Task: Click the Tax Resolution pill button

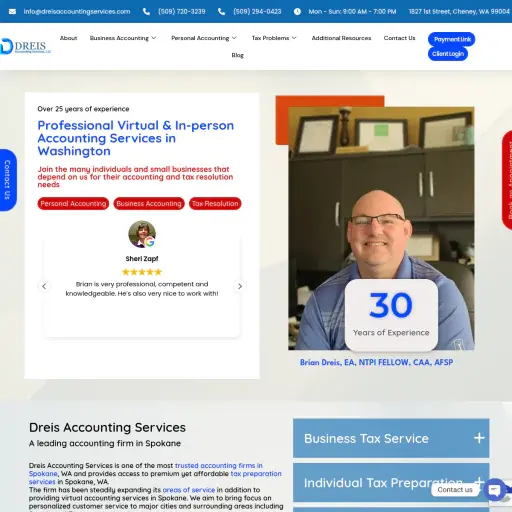Action: point(215,204)
